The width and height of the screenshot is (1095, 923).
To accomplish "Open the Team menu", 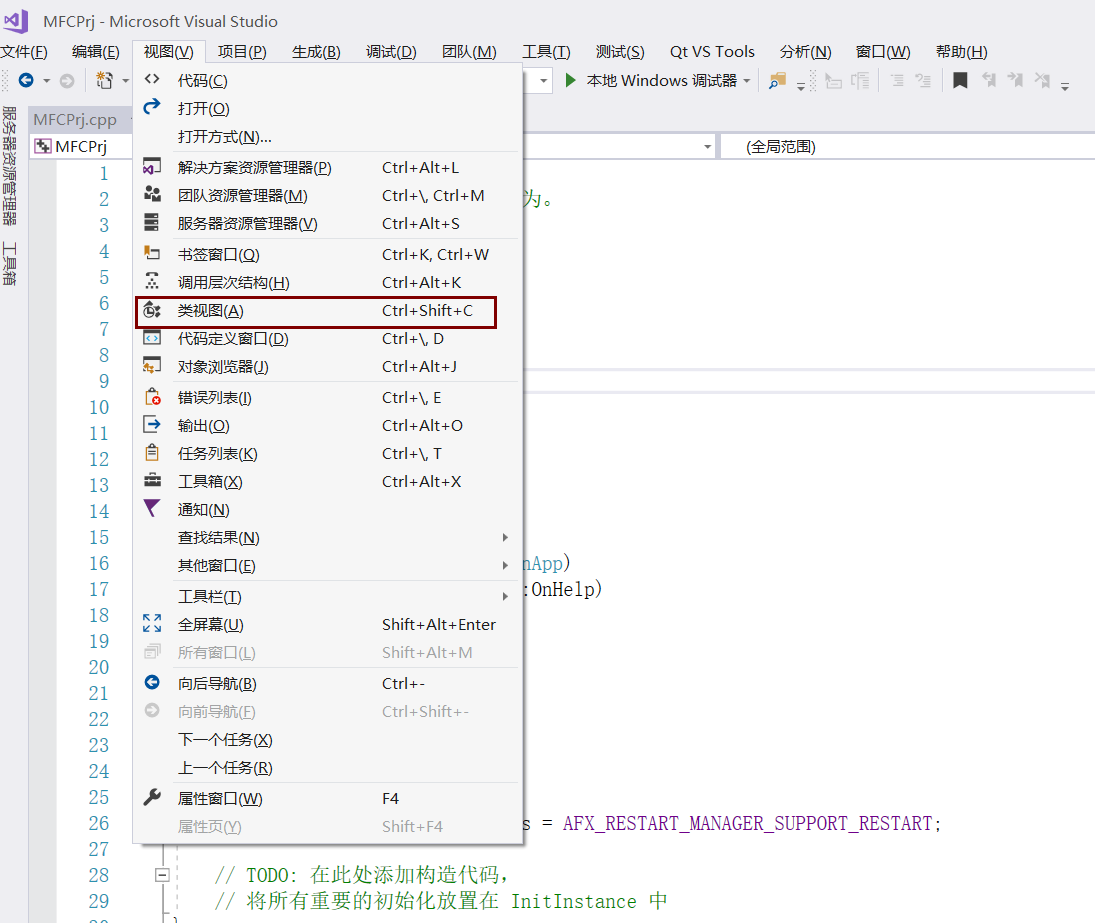I will point(469,52).
